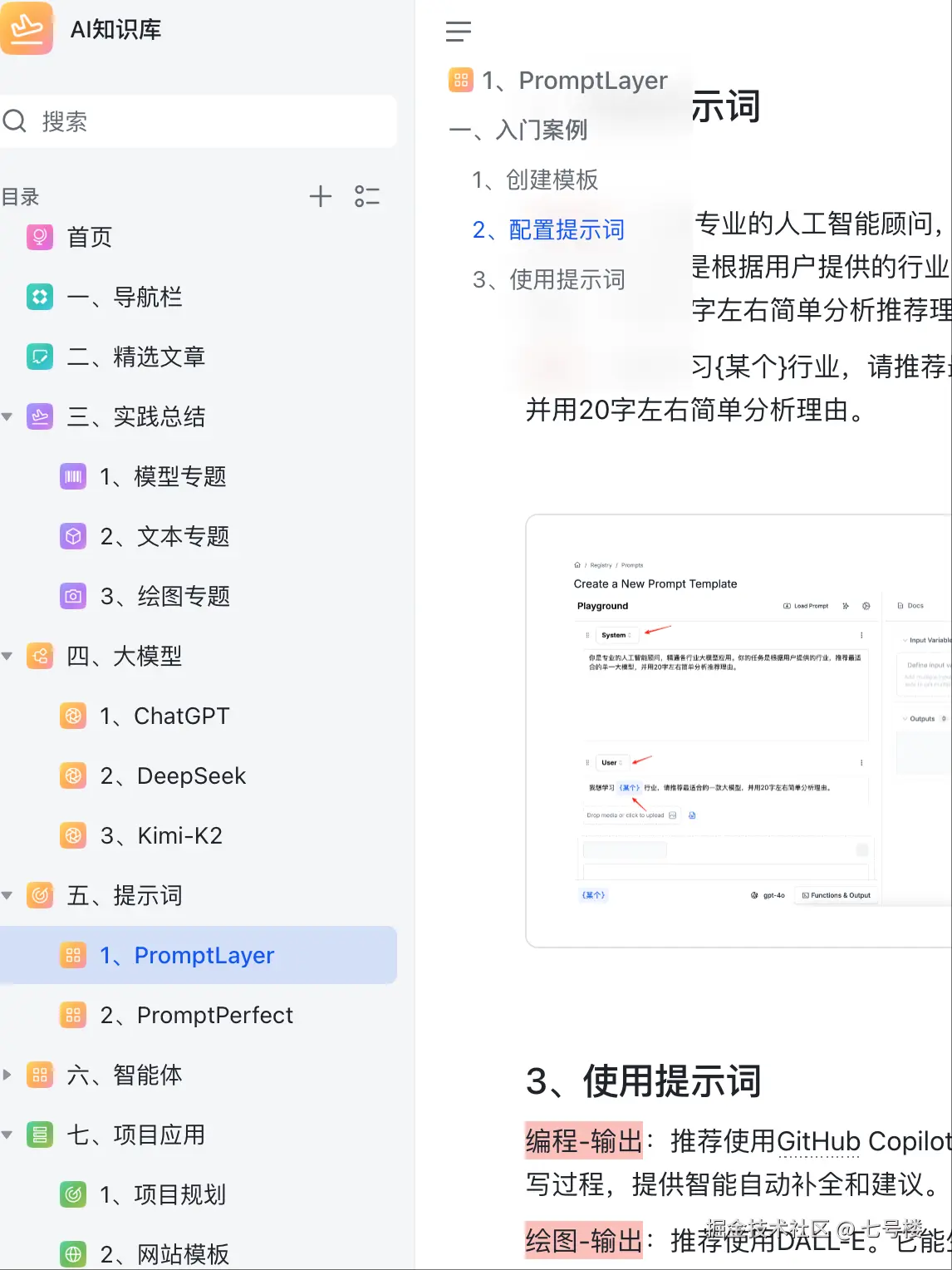This screenshot has width=952, height=1270.
Task: Click 3、使用提示词 in the outline
Action: (x=549, y=279)
